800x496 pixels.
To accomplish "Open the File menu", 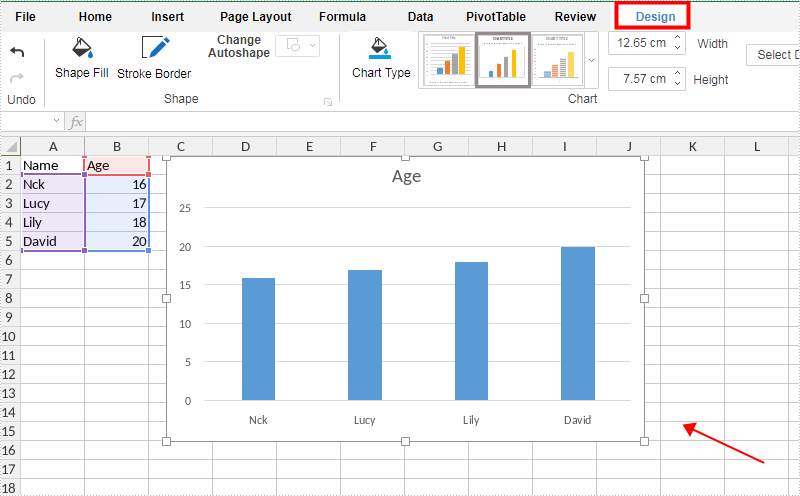I will tap(26, 17).
